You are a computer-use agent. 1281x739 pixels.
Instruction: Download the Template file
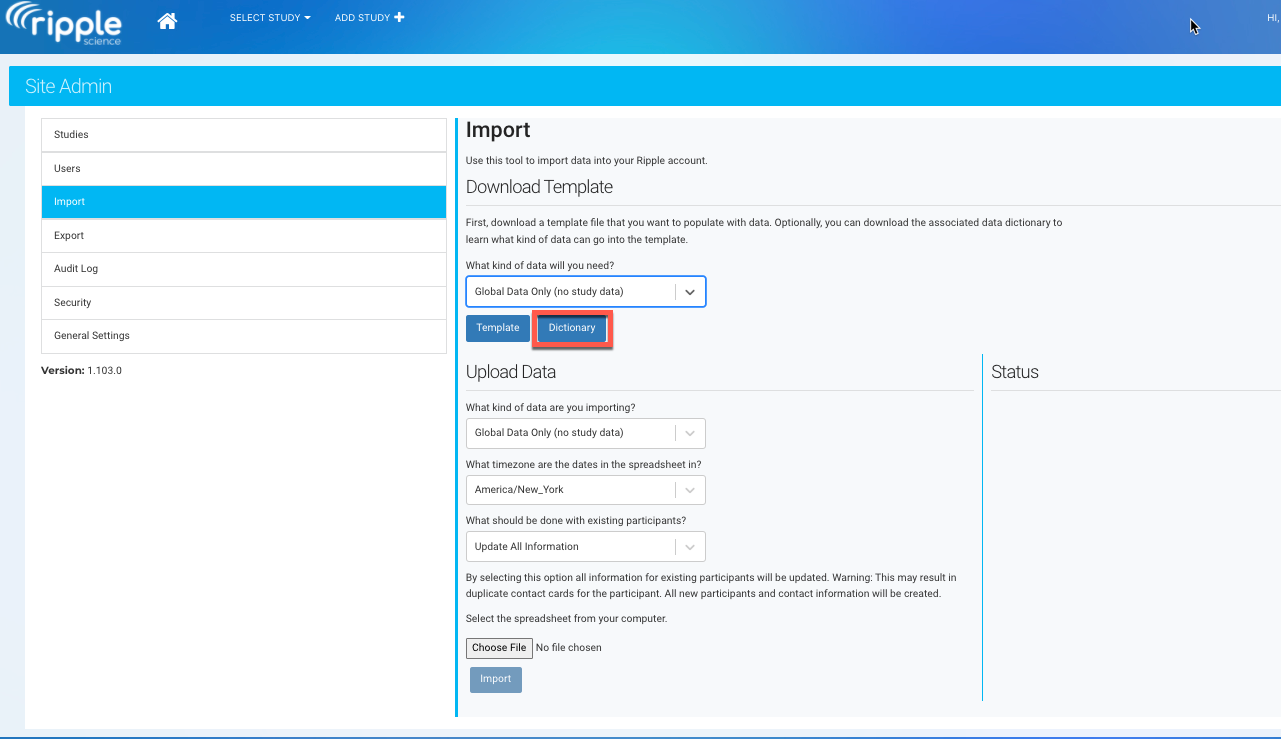pyautogui.click(x=497, y=328)
